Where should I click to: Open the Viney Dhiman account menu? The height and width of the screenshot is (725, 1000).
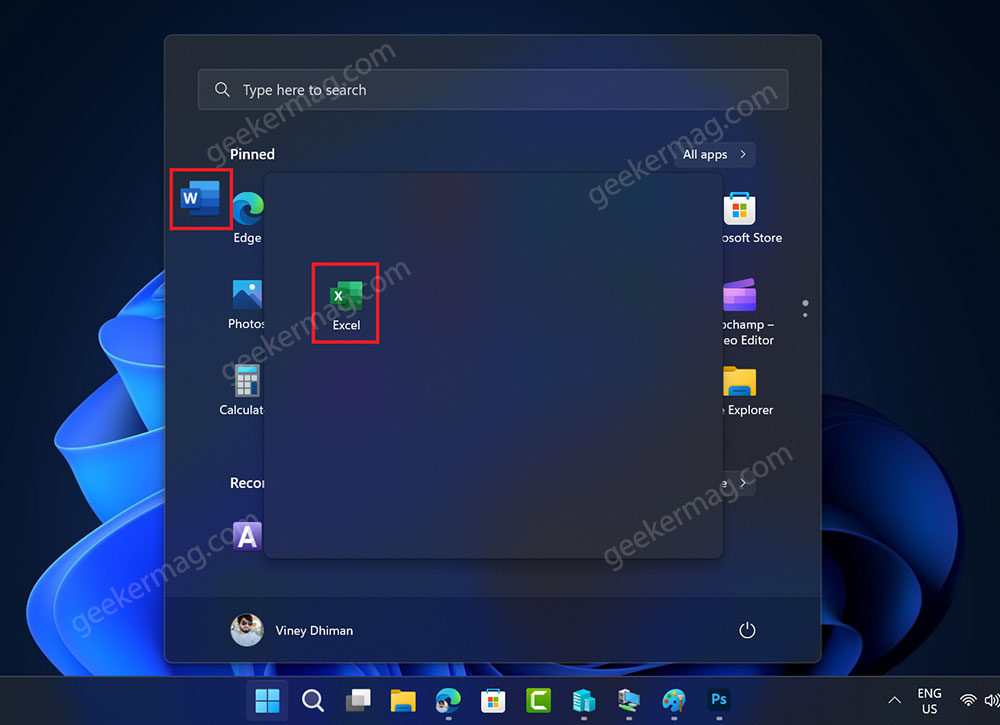coord(292,630)
